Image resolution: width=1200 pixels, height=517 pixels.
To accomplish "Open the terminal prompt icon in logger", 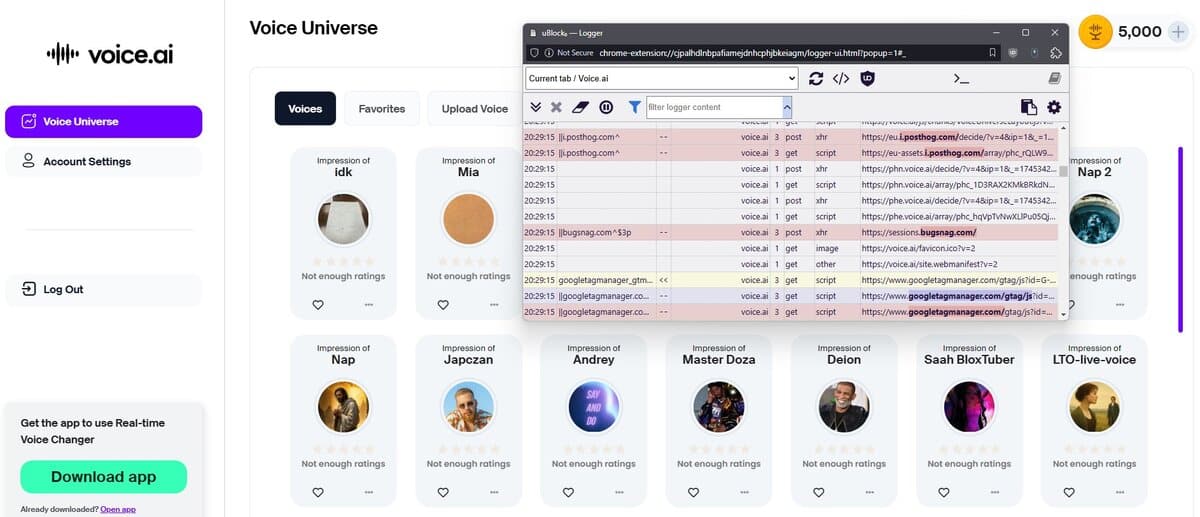I will pos(961,78).
